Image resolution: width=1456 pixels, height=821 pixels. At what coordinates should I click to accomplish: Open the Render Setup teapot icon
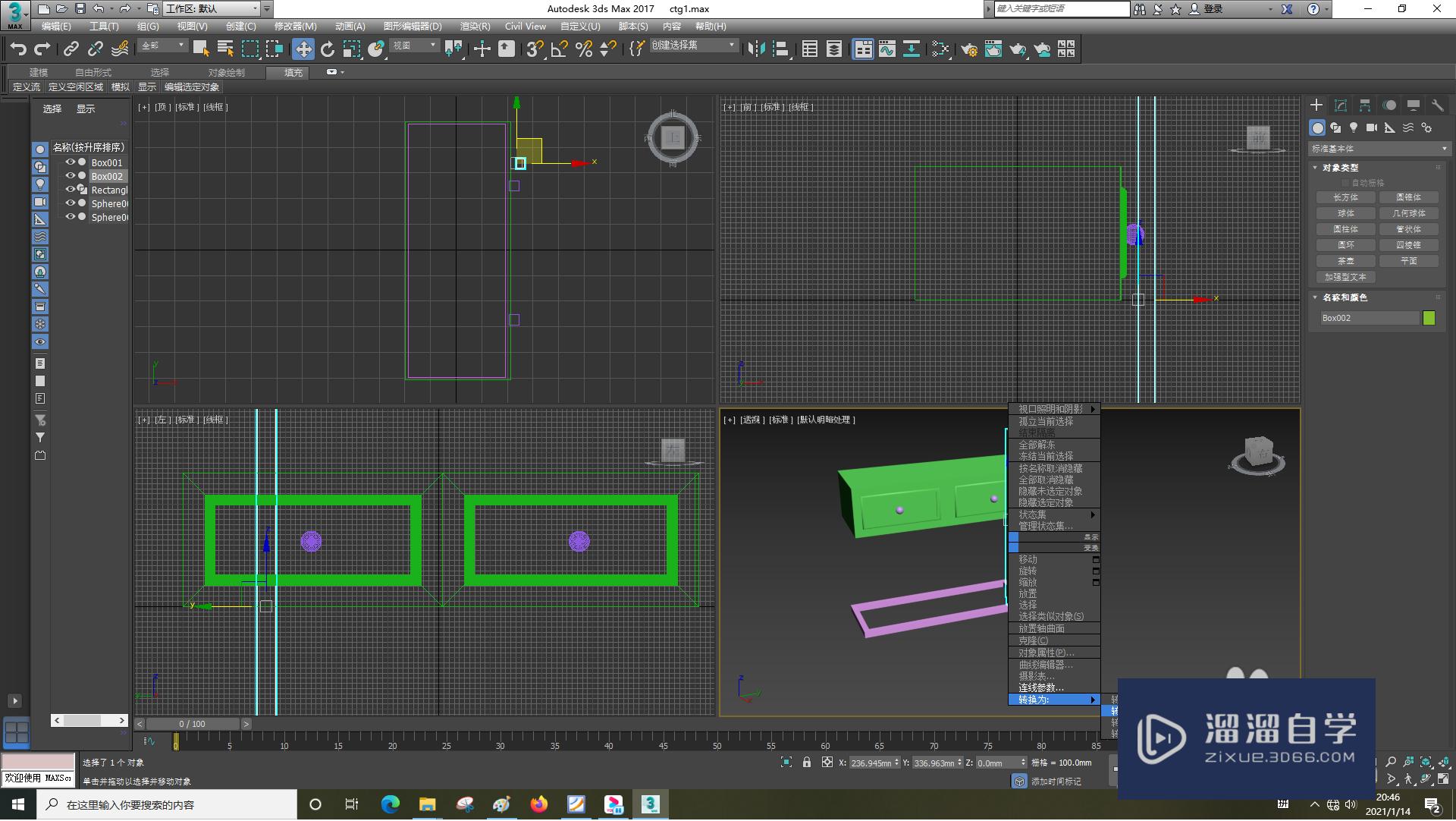coord(969,49)
